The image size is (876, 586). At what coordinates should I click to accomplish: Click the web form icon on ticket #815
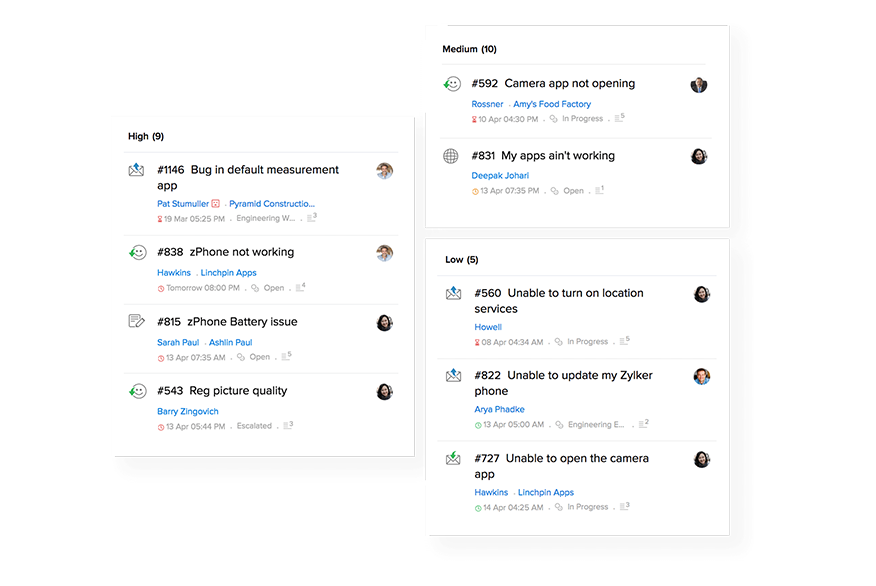[x=137, y=321]
